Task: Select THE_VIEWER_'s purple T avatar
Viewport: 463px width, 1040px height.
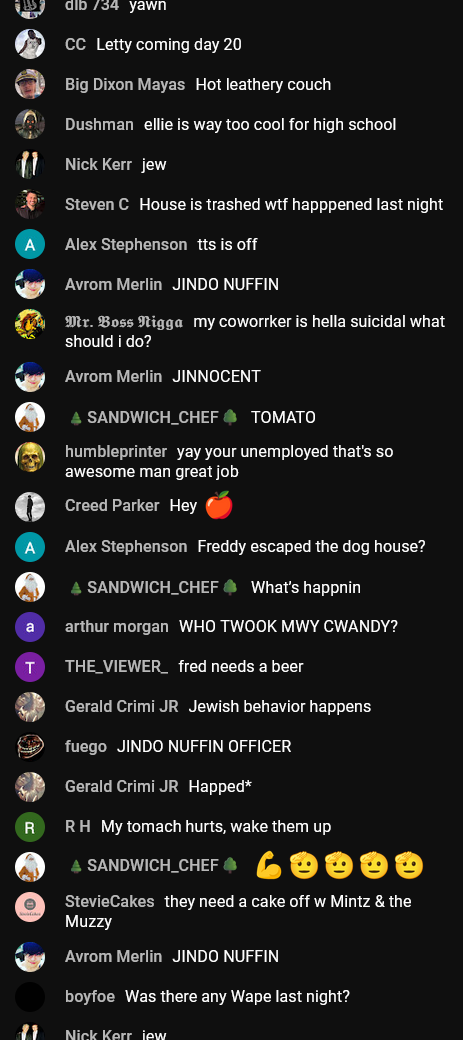Action: pos(30,667)
